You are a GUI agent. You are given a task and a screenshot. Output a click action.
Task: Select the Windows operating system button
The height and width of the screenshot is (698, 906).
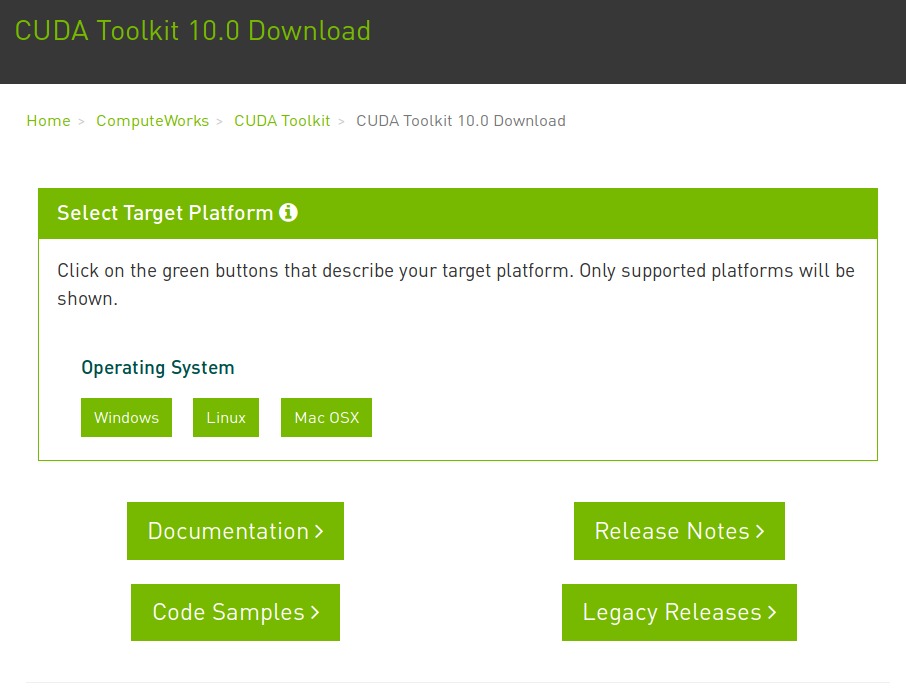click(127, 417)
